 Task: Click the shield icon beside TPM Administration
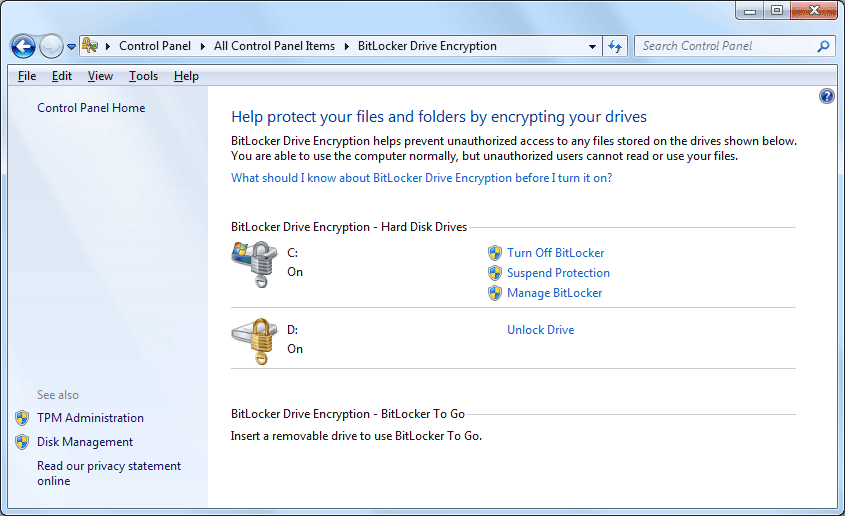(22, 418)
